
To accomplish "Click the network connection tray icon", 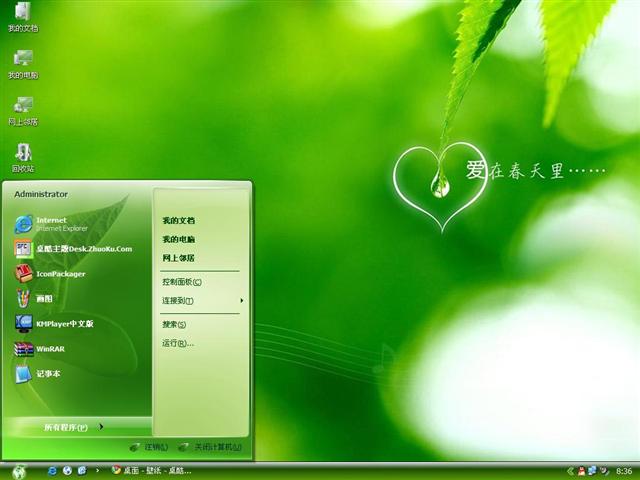I will coord(592,471).
